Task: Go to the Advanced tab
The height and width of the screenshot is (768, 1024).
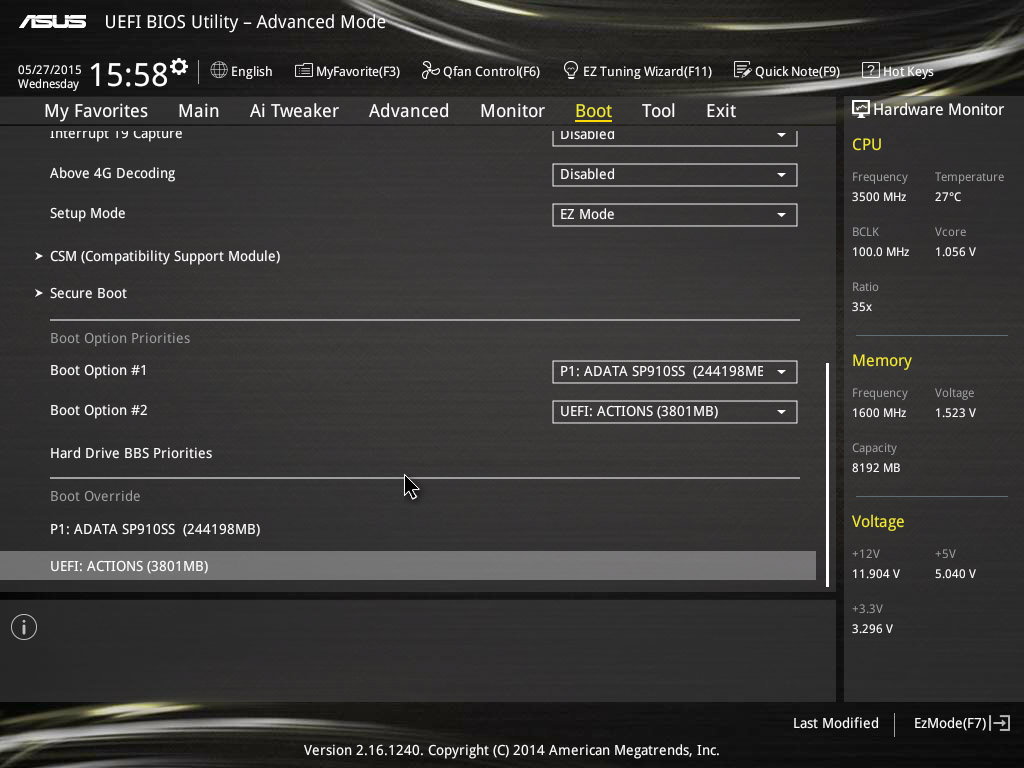Action: coord(409,111)
